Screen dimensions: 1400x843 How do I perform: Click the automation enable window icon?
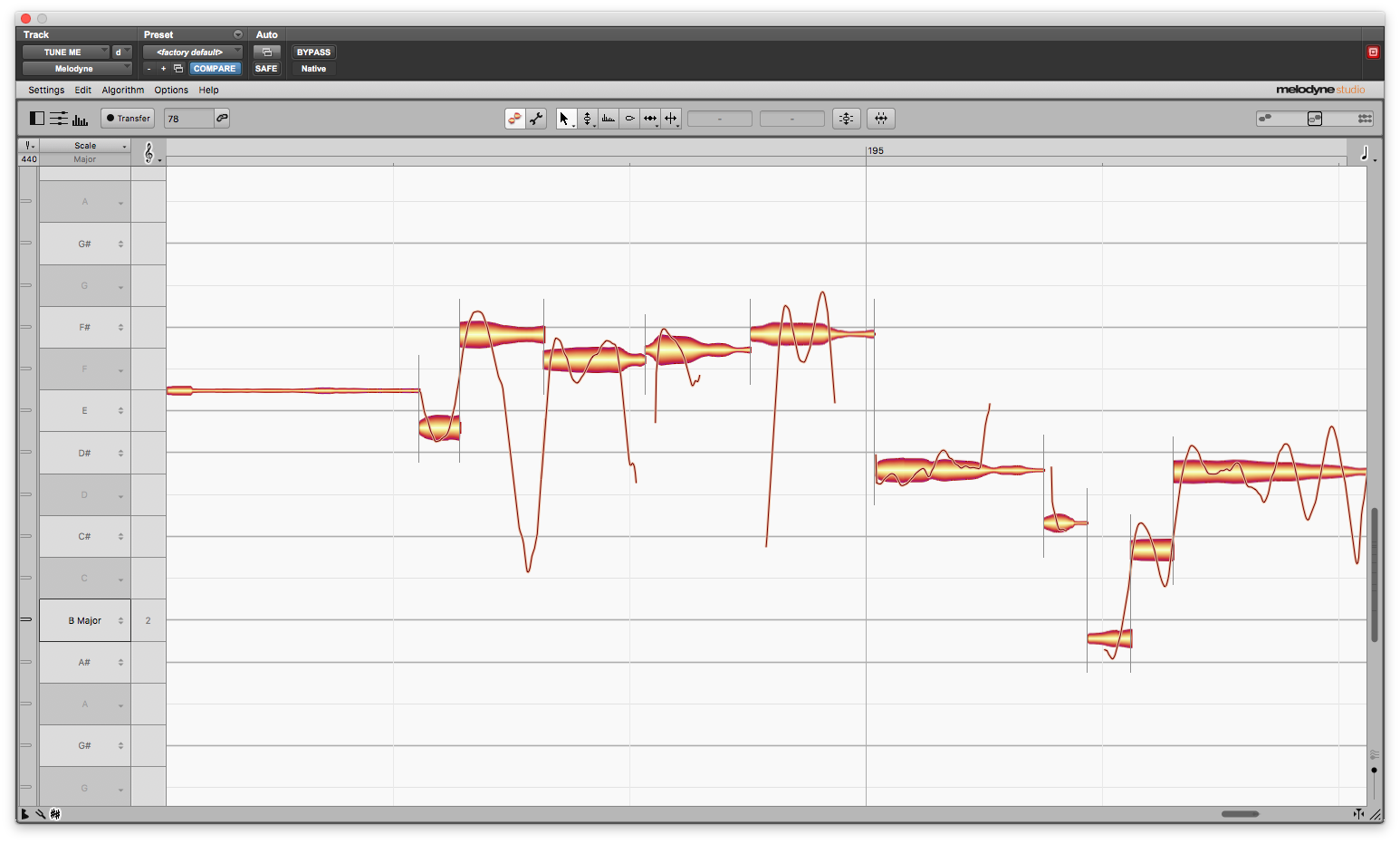(267, 53)
